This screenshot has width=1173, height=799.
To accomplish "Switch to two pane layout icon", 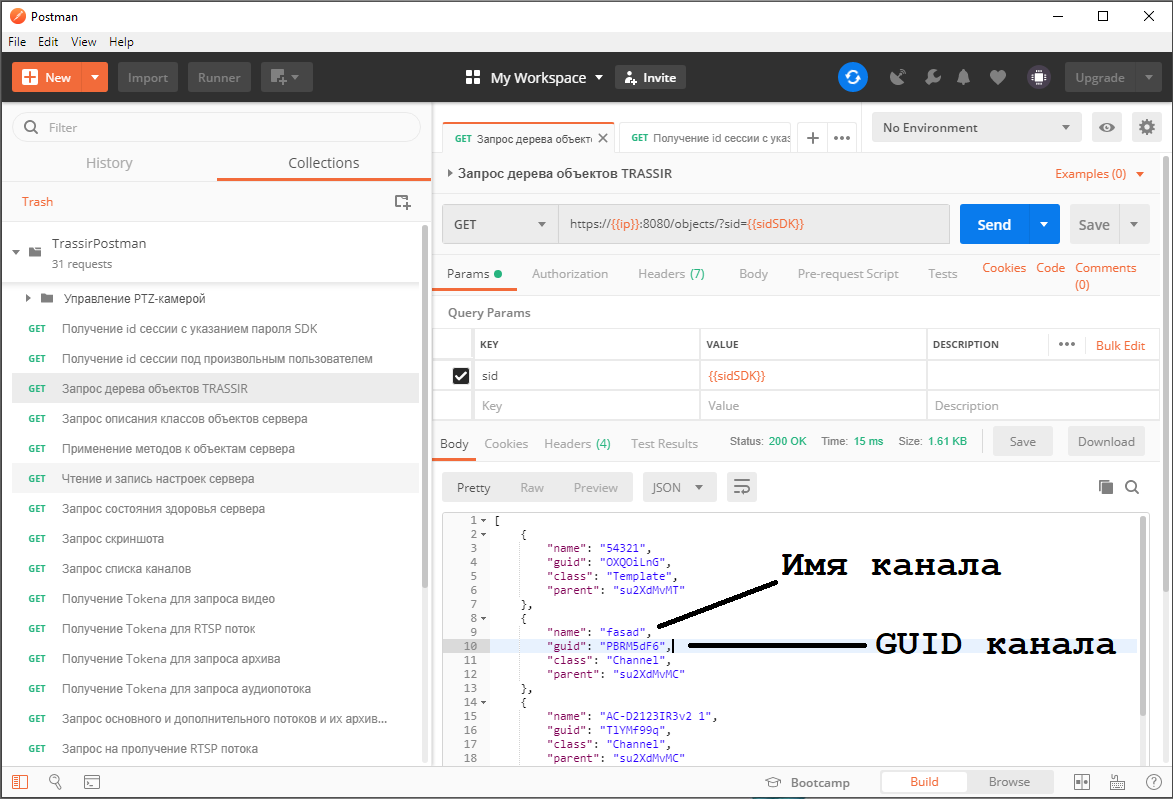I will click(1082, 782).
